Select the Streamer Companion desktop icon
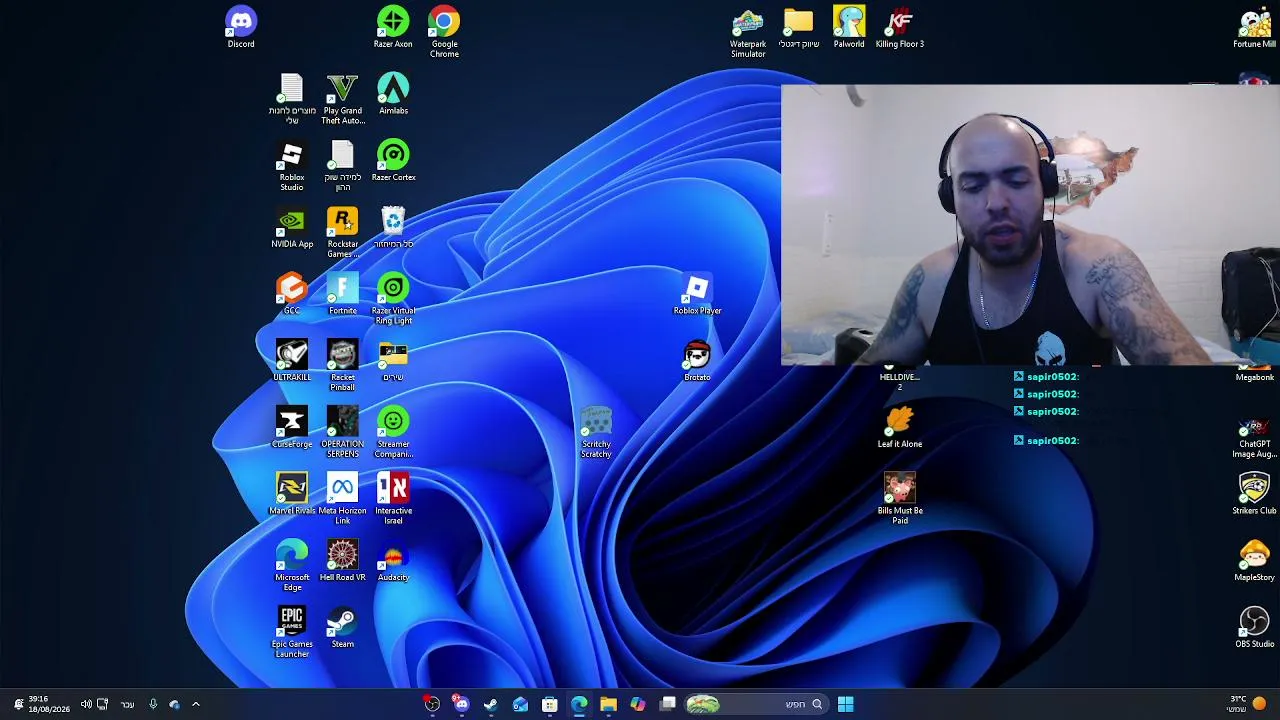The image size is (1280, 720). pyautogui.click(x=393, y=433)
